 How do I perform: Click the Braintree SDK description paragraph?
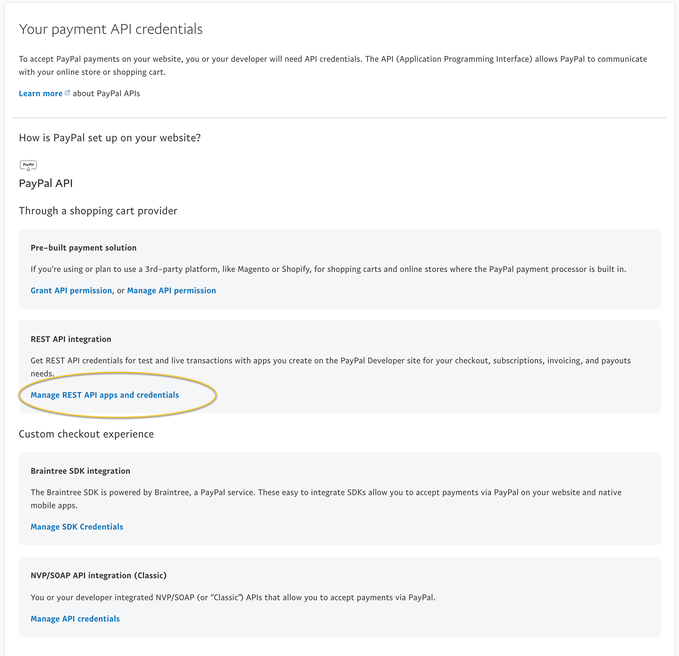[326, 499]
